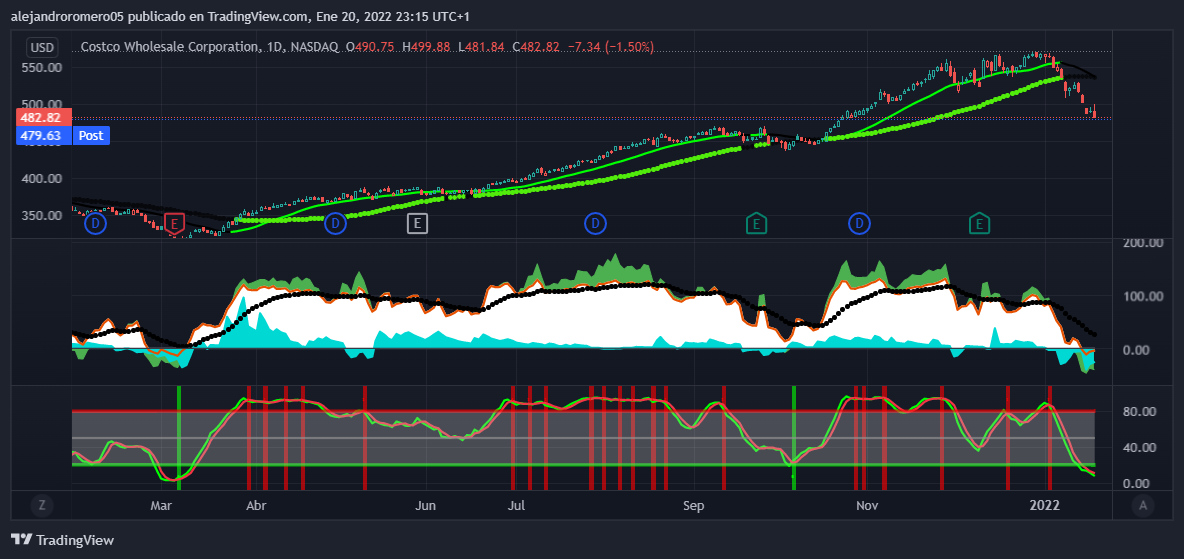Click the change value −7.34 (−1.50%)
This screenshot has width=1184, height=559.
(611, 47)
